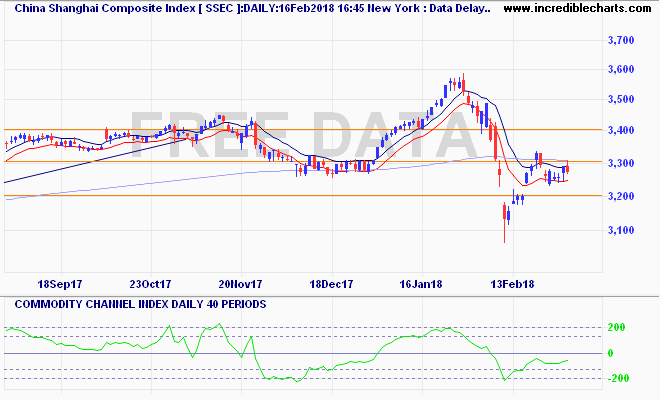The width and height of the screenshot is (660, 400).
Task: Click the www.incrediblecharts.com watermark text
Action: (x=577, y=8)
